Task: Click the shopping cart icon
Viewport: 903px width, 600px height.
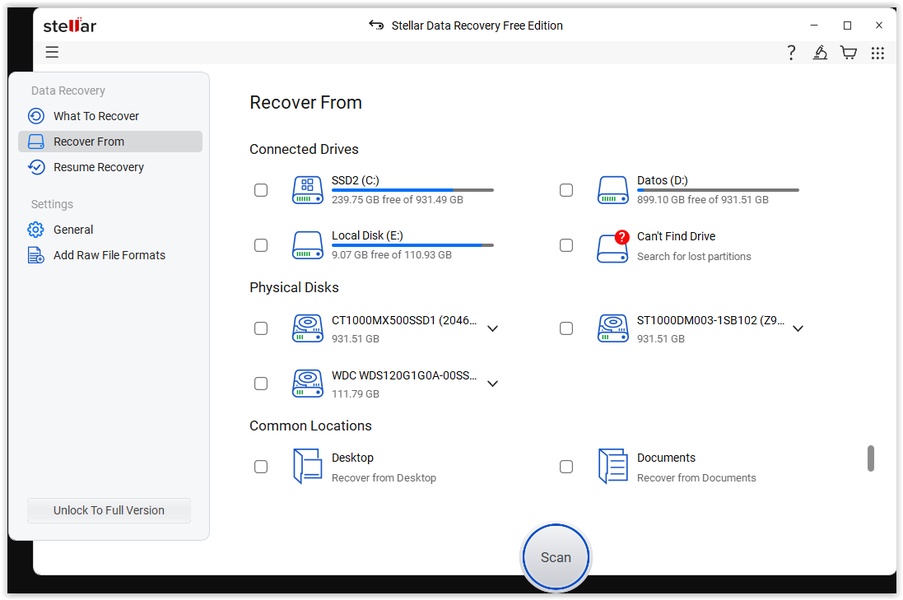Action: point(848,53)
